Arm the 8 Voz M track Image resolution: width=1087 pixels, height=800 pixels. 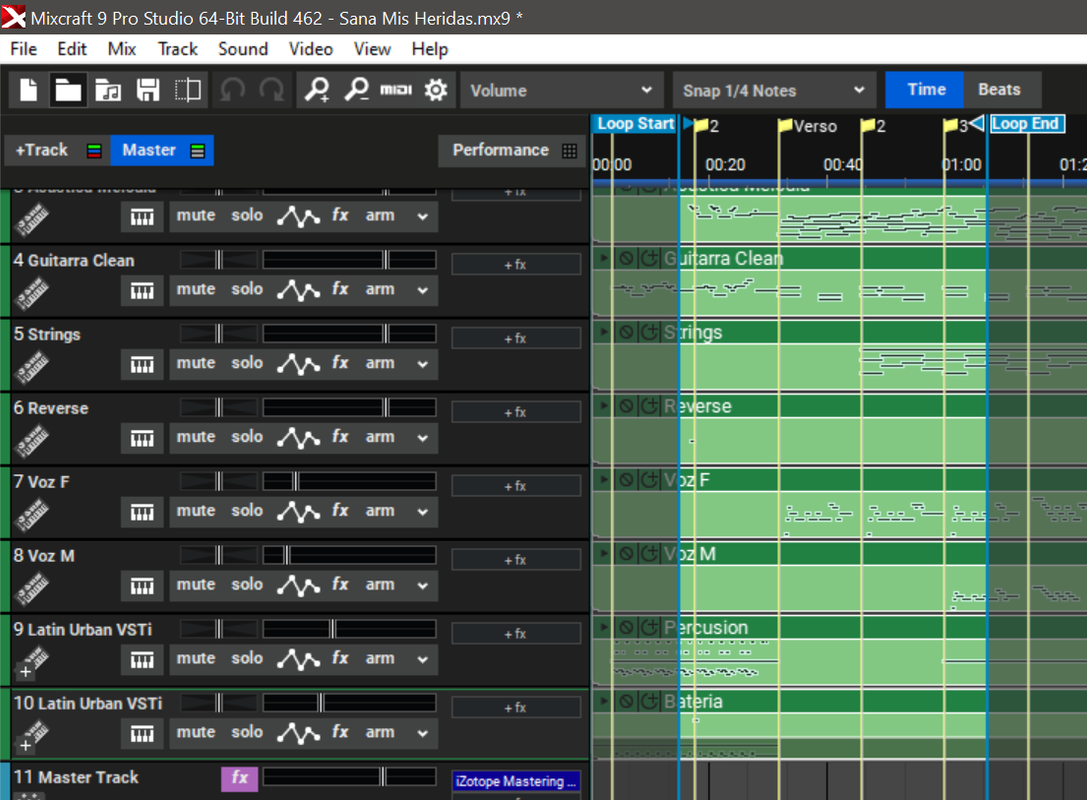(x=380, y=584)
